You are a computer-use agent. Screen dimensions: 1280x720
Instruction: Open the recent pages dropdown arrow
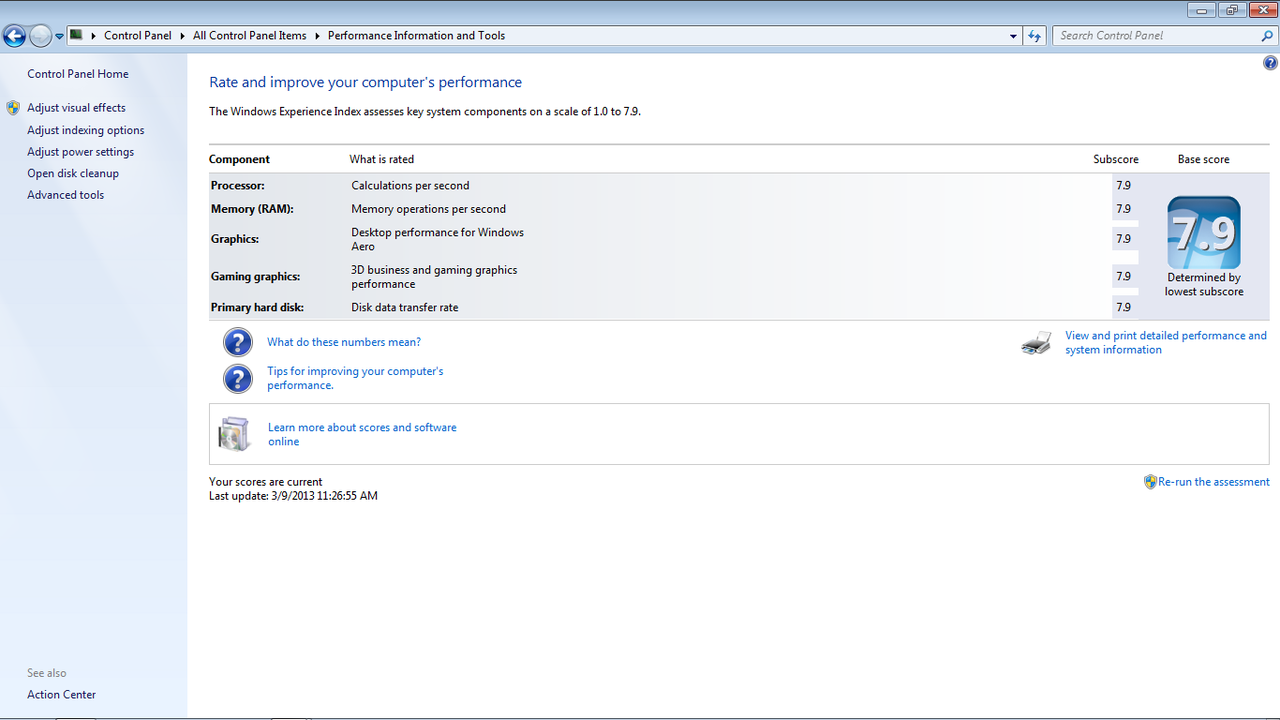(59, 36)
